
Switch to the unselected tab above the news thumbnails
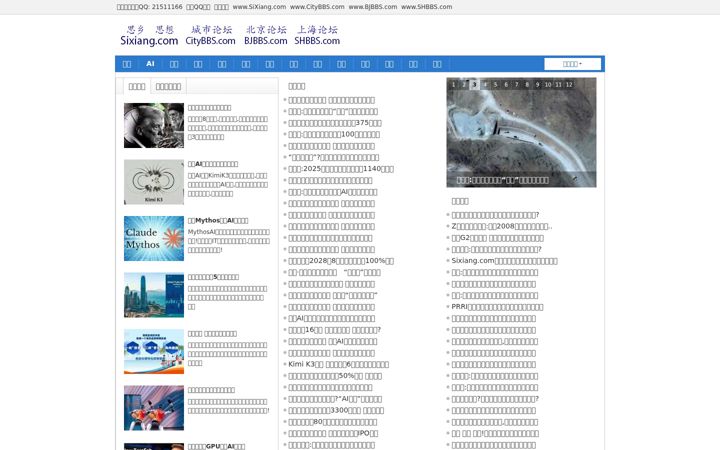[168, 86]
